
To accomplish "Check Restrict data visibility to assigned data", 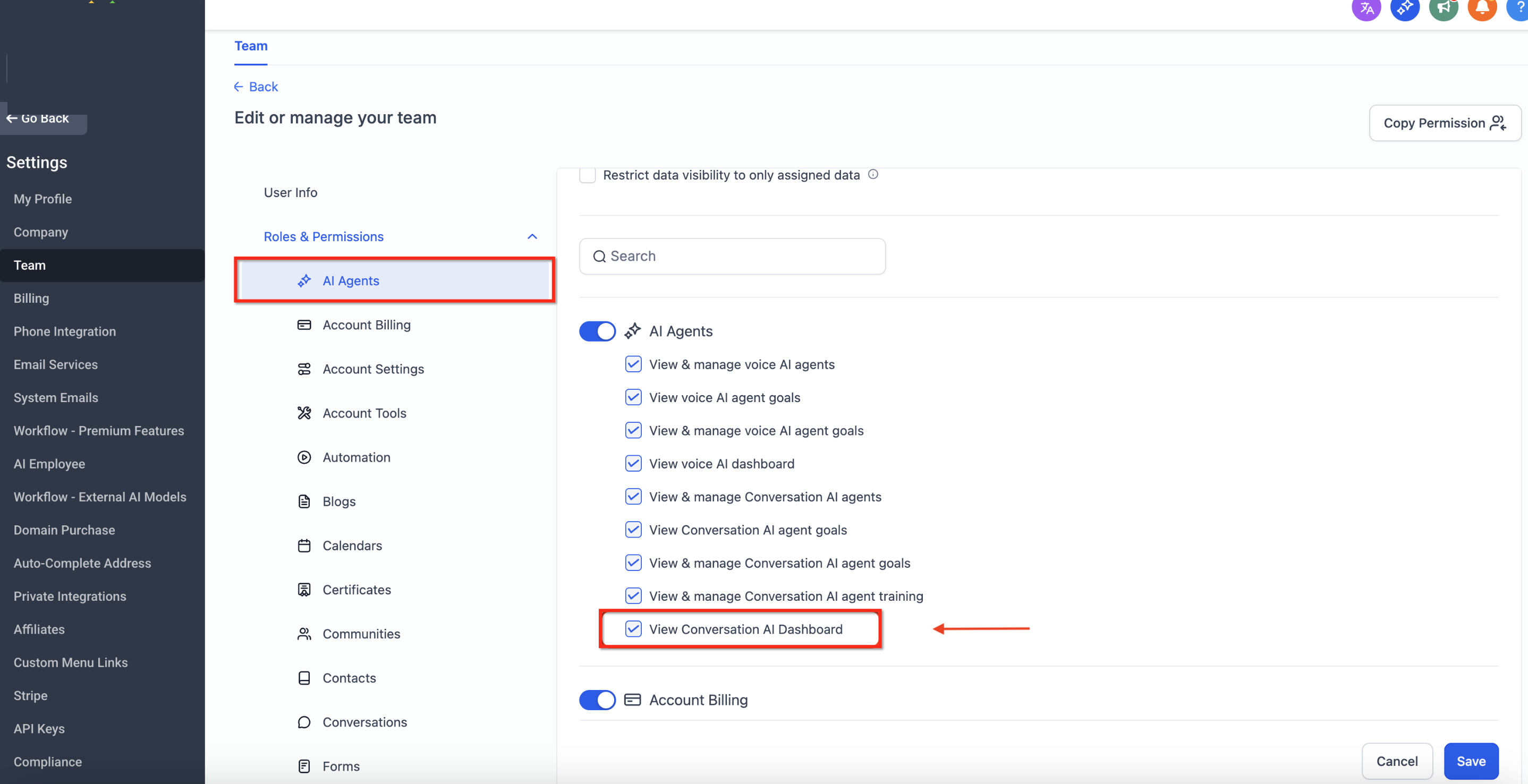I will pyautogui.click(x=587, y=175).
